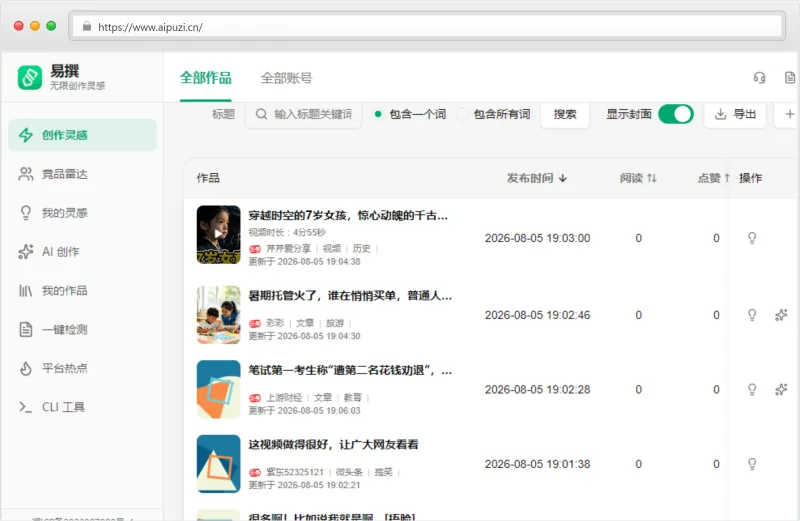The height and width of the screenshot is (521, 800).
Task: Click the 教育 category tag
Action: point(353,398)
